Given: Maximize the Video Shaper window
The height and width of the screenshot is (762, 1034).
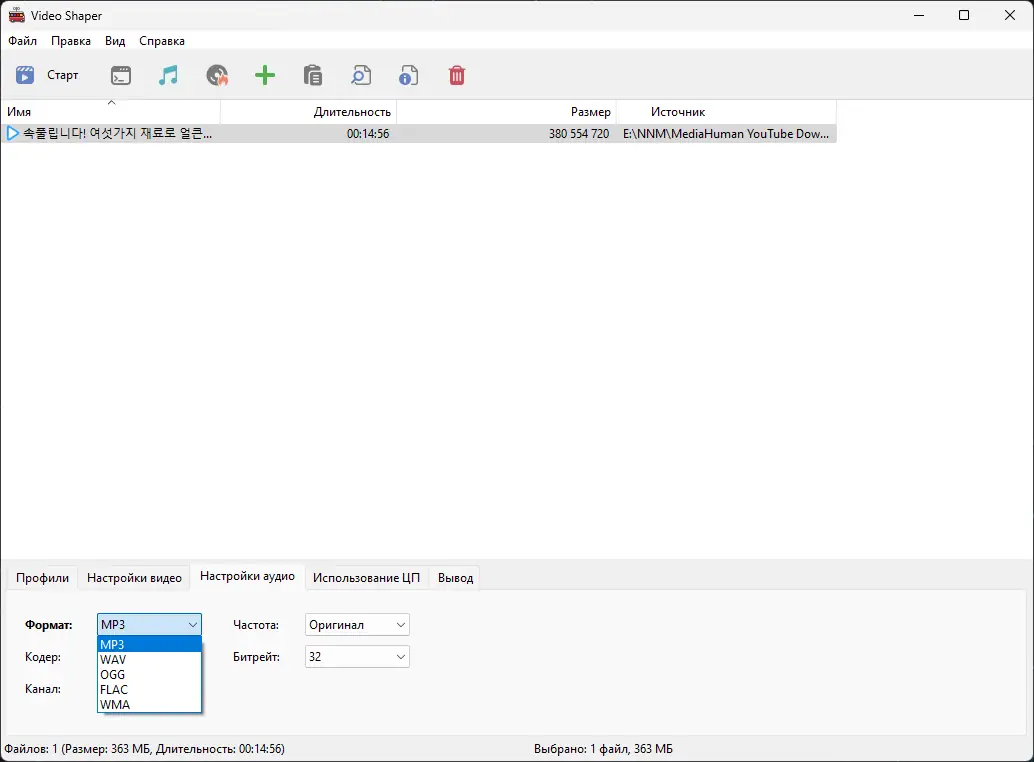Looking at the screenshot, I should click(964, 15).
